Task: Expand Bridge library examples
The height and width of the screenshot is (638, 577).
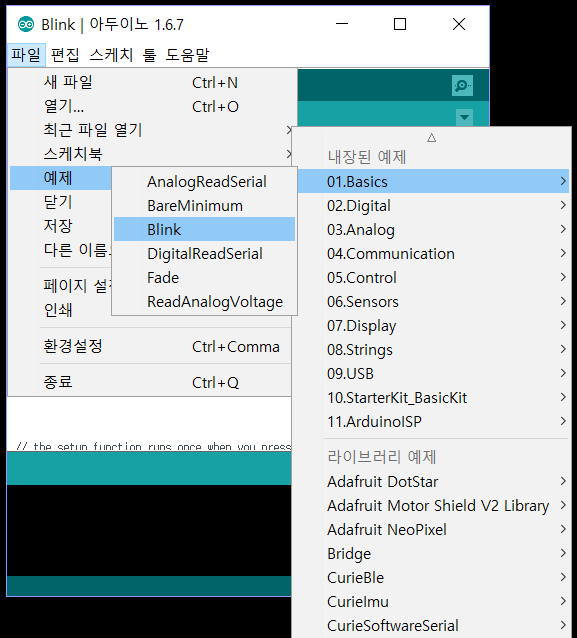Action: 433,553
